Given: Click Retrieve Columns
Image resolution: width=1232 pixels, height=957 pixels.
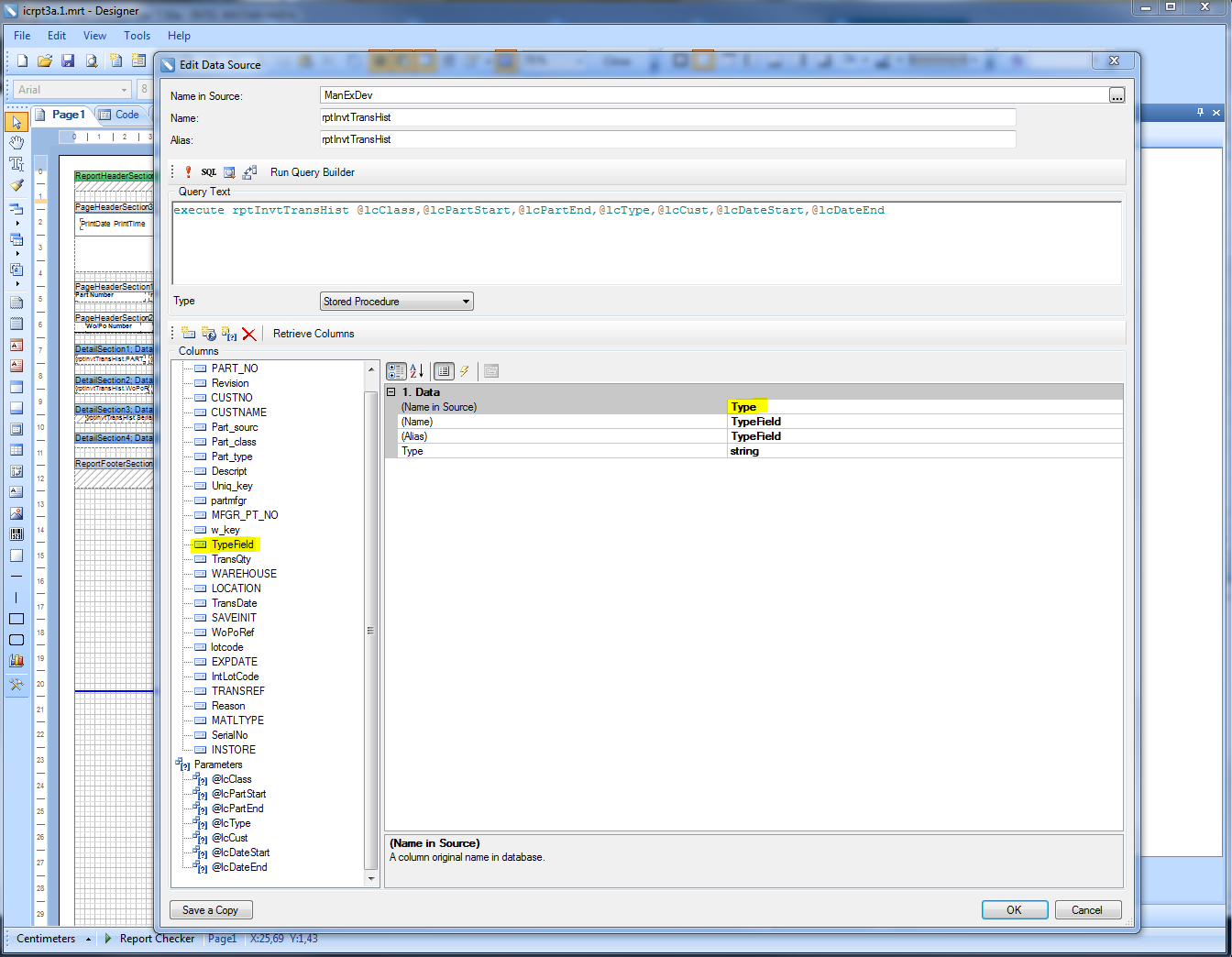Looking at the screenshot, I should coord(313,334).
